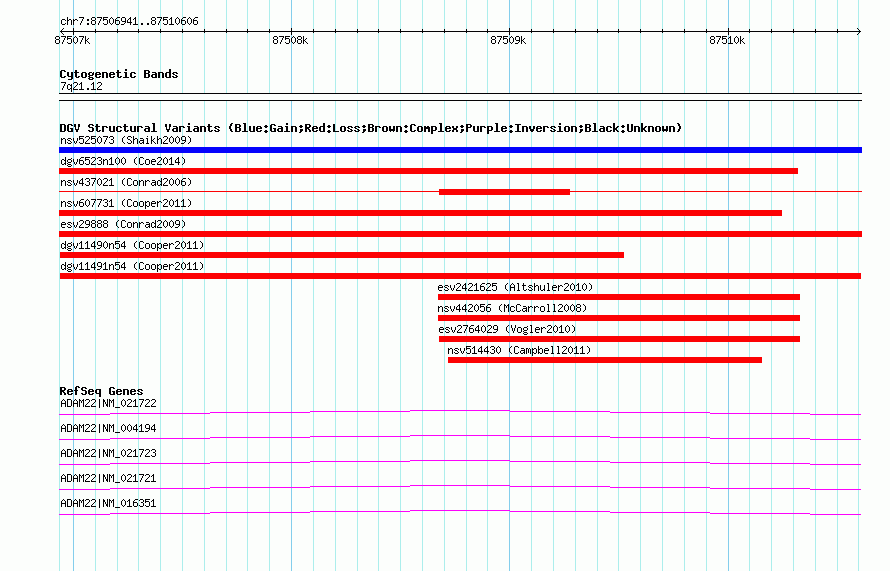The width and height of the screenshot is (890, 571).
Task: Open nsv437021 (Conrad2006) variant label
Action: pos(126,182)
